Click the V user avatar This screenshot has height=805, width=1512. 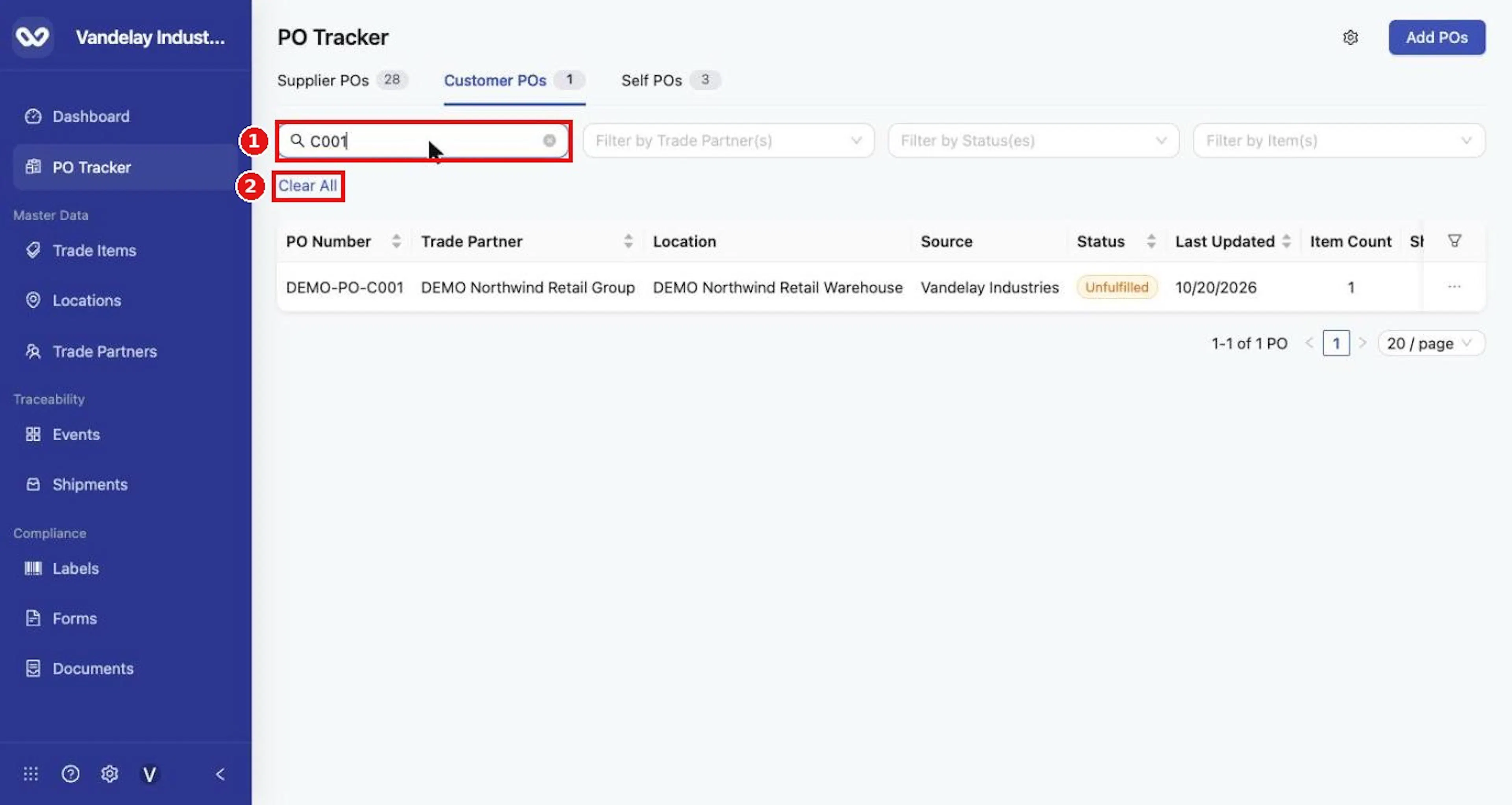150,774
